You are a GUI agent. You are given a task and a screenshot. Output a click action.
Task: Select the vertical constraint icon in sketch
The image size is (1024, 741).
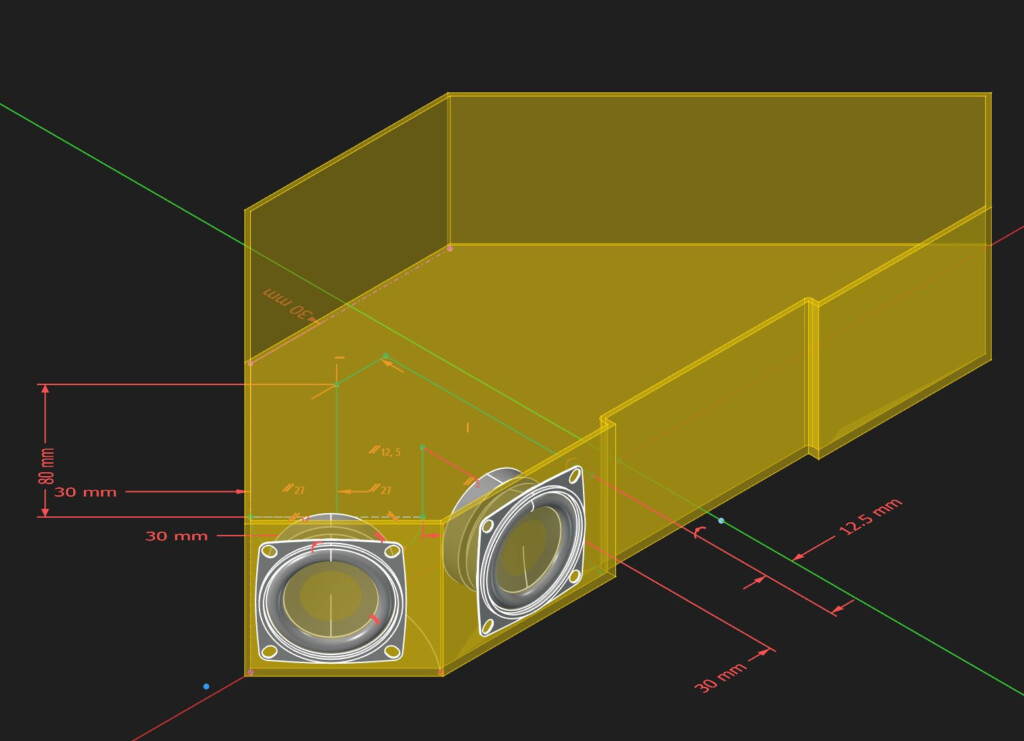point(468,427)
